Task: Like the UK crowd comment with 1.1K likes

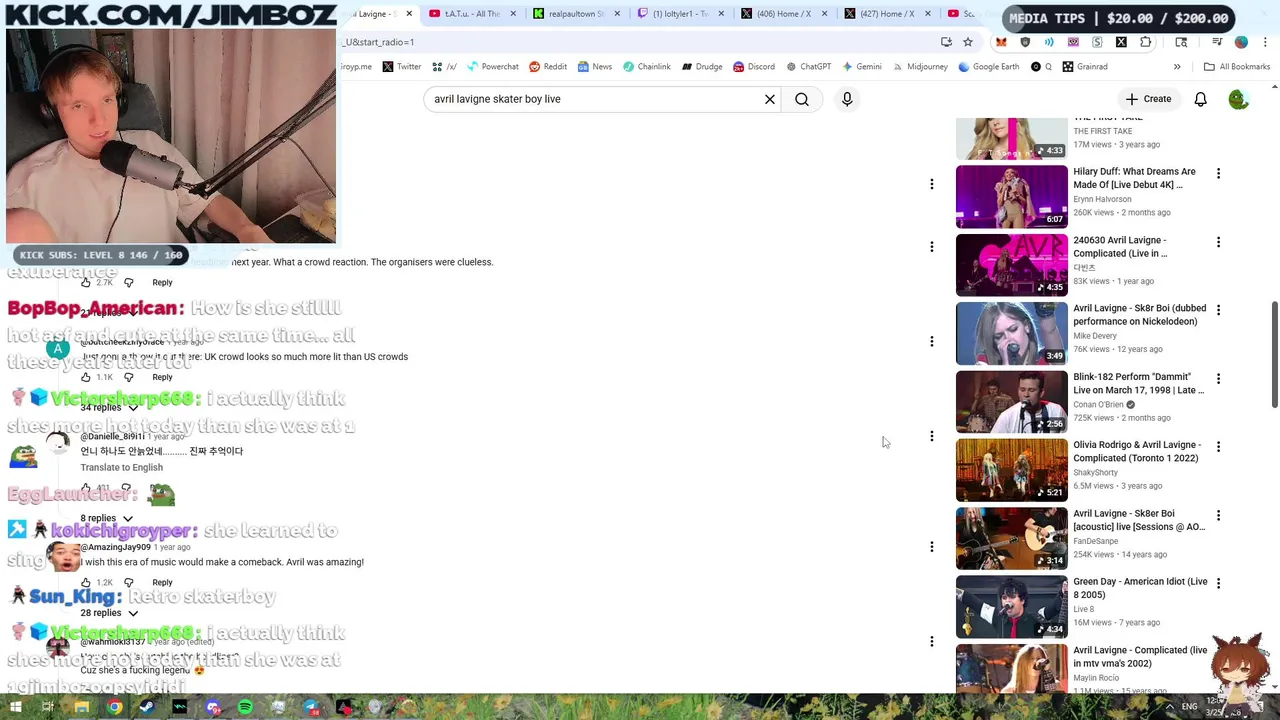Action: point(86,377)
